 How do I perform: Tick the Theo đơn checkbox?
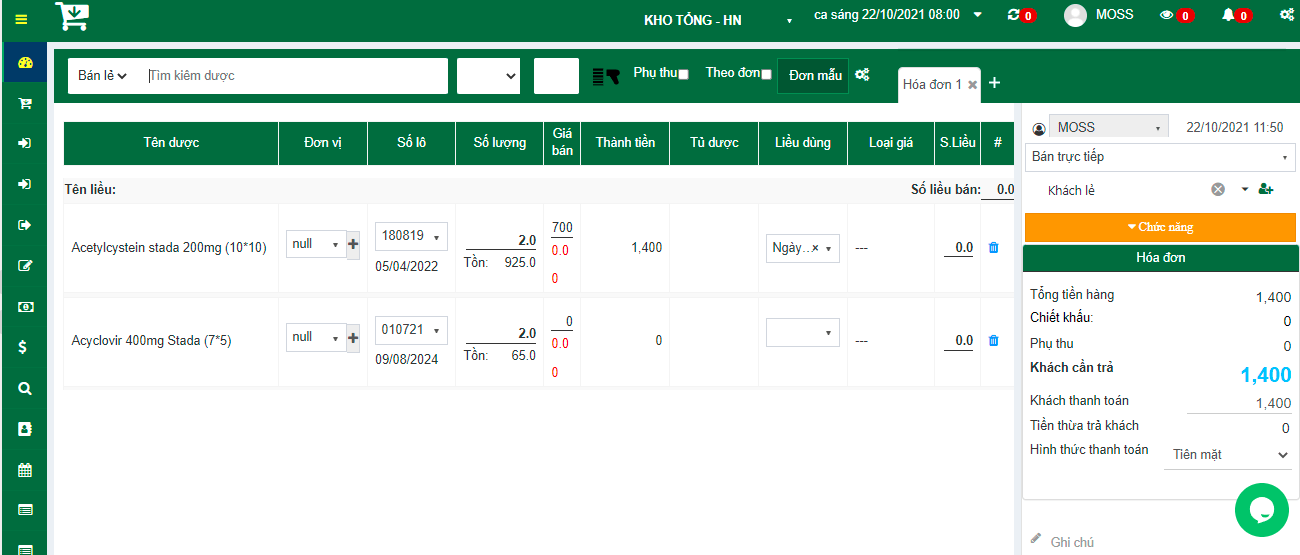[x=766, y=75]
